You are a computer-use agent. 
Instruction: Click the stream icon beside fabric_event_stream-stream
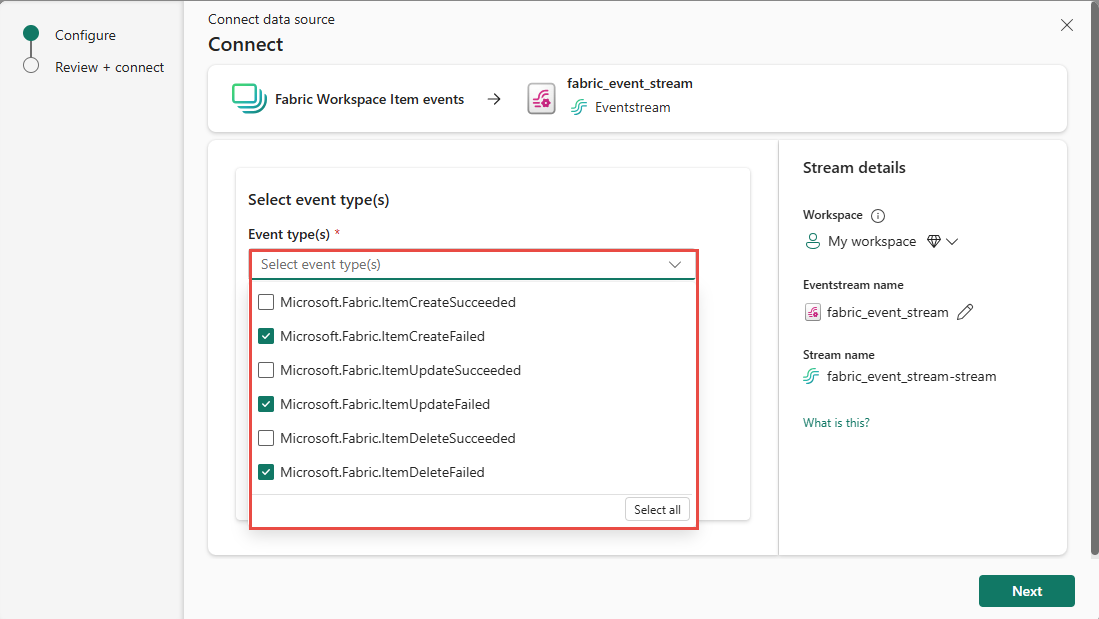[x=811, y=376]
